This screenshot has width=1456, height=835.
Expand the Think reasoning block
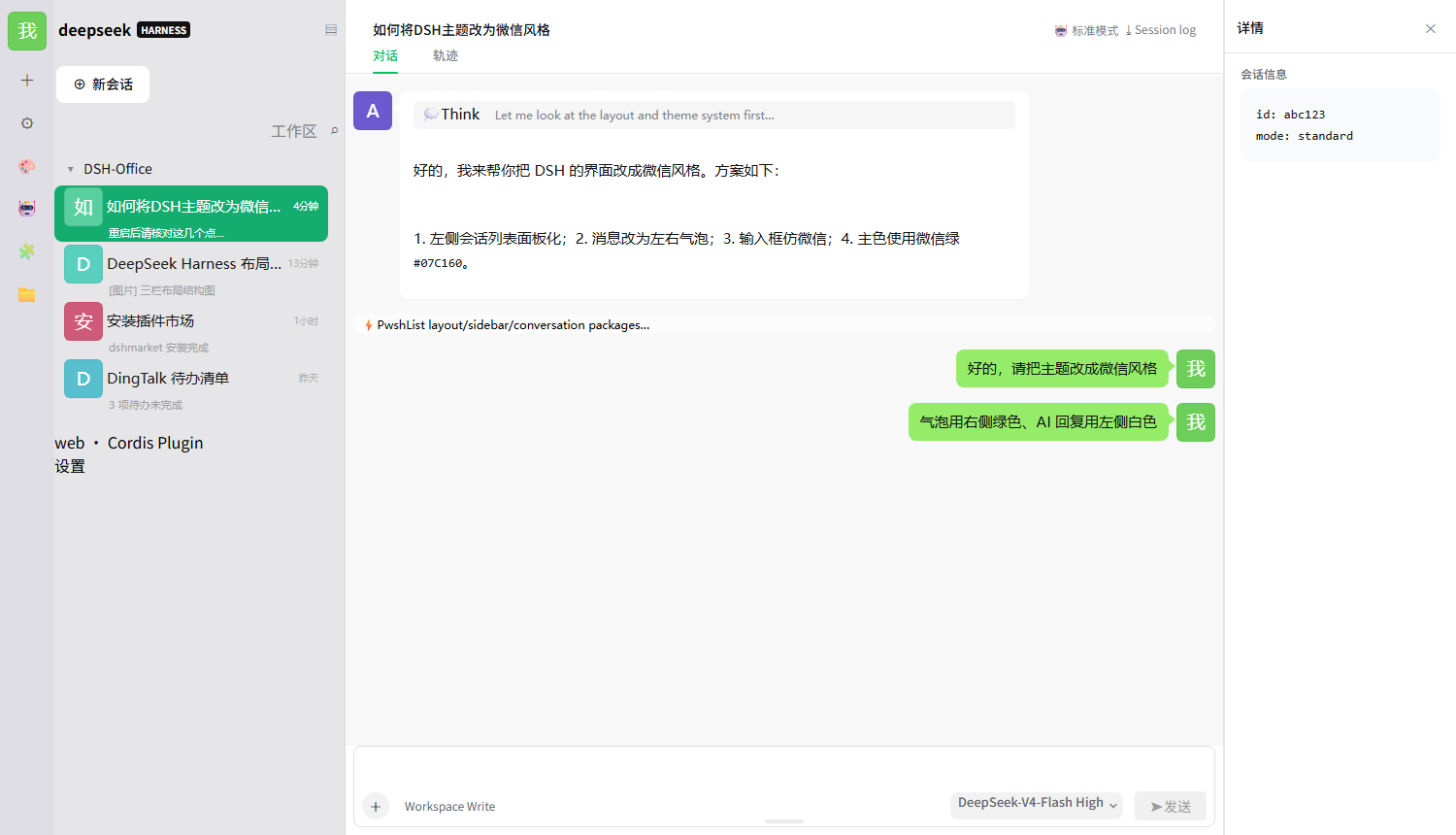[x=714, y=115]
